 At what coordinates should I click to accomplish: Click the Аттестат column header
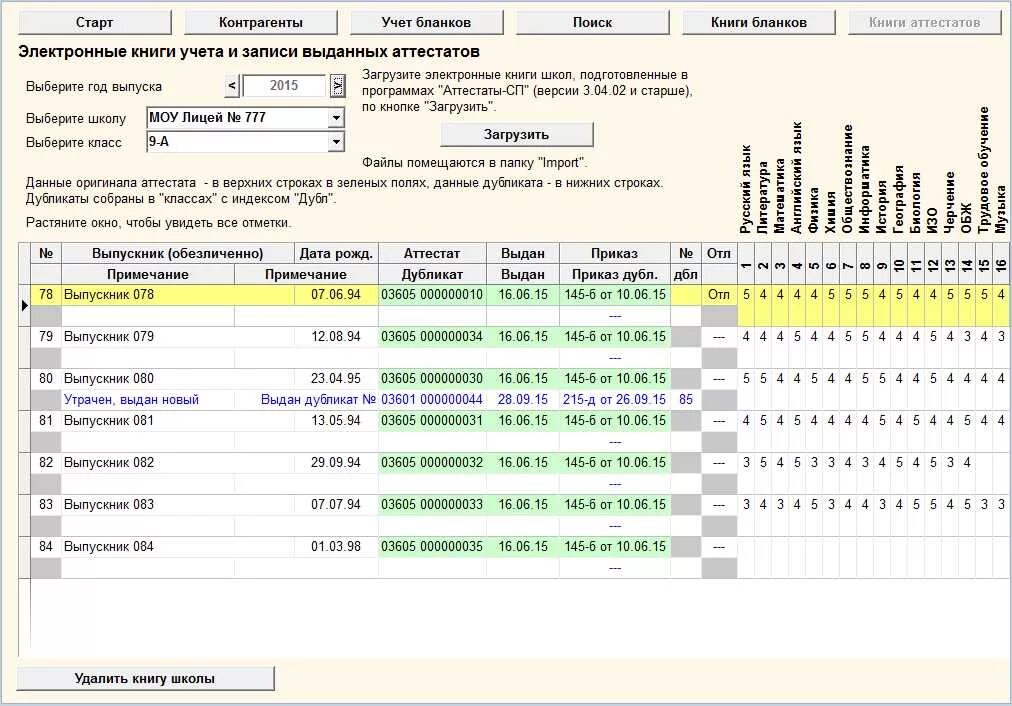(x=432, y=253)
